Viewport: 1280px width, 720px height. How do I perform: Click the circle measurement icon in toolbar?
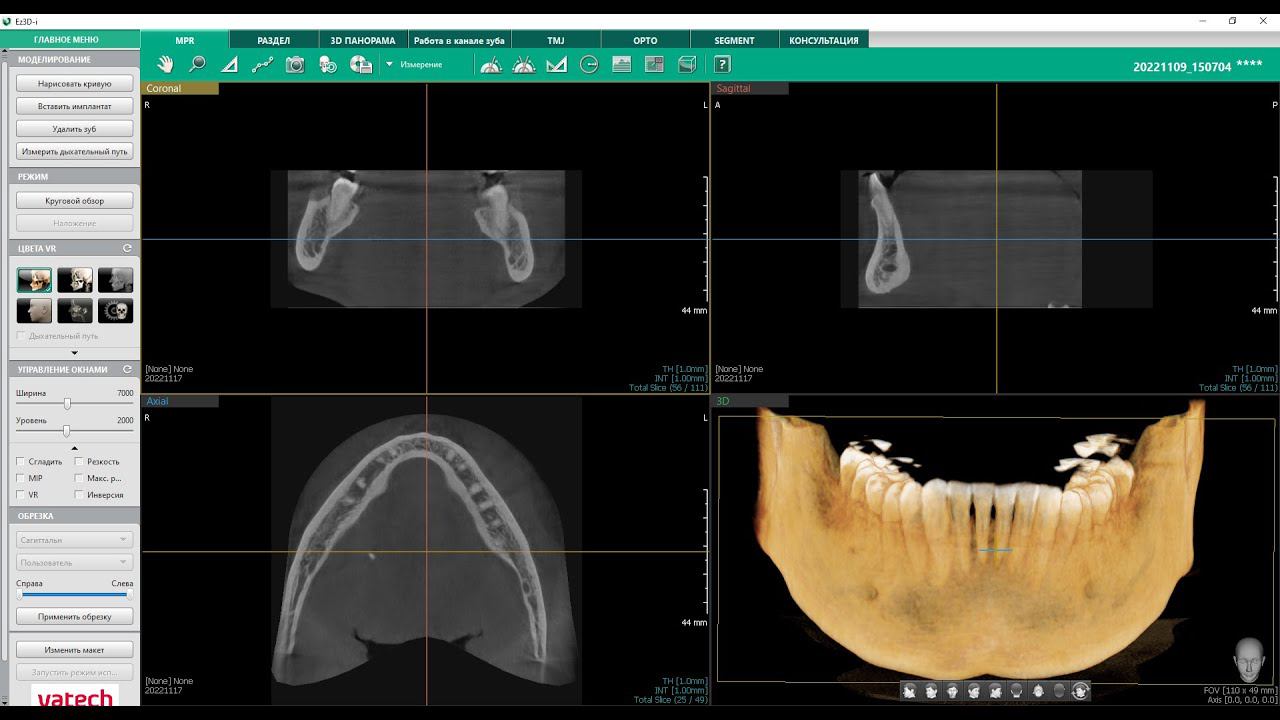(x=589, y=64)
